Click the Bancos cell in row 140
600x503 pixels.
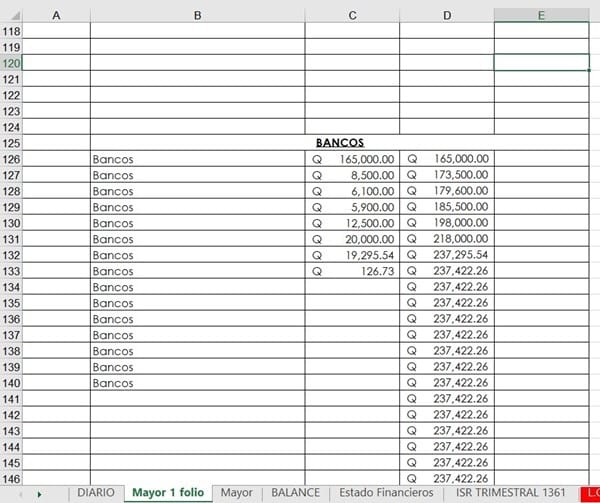pos(198,383)
